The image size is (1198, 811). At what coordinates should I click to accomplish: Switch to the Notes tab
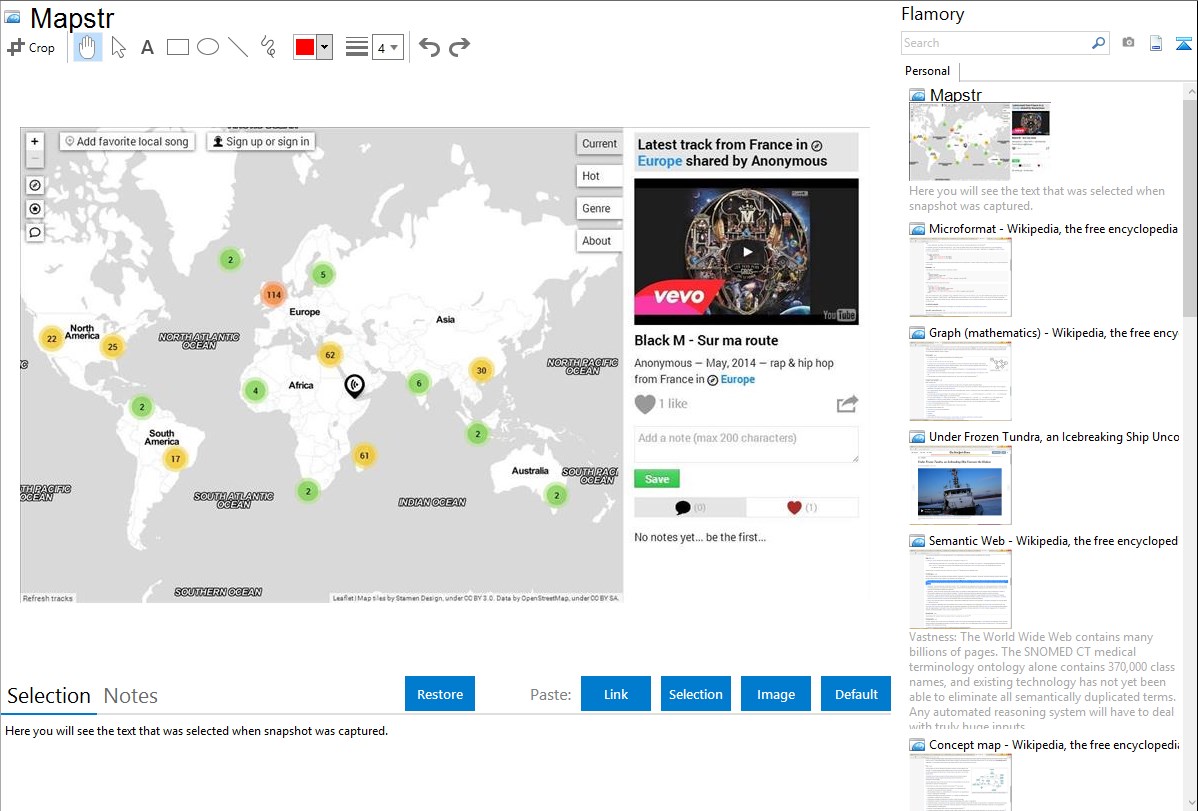pyautogui.click(x=131, y=696)
